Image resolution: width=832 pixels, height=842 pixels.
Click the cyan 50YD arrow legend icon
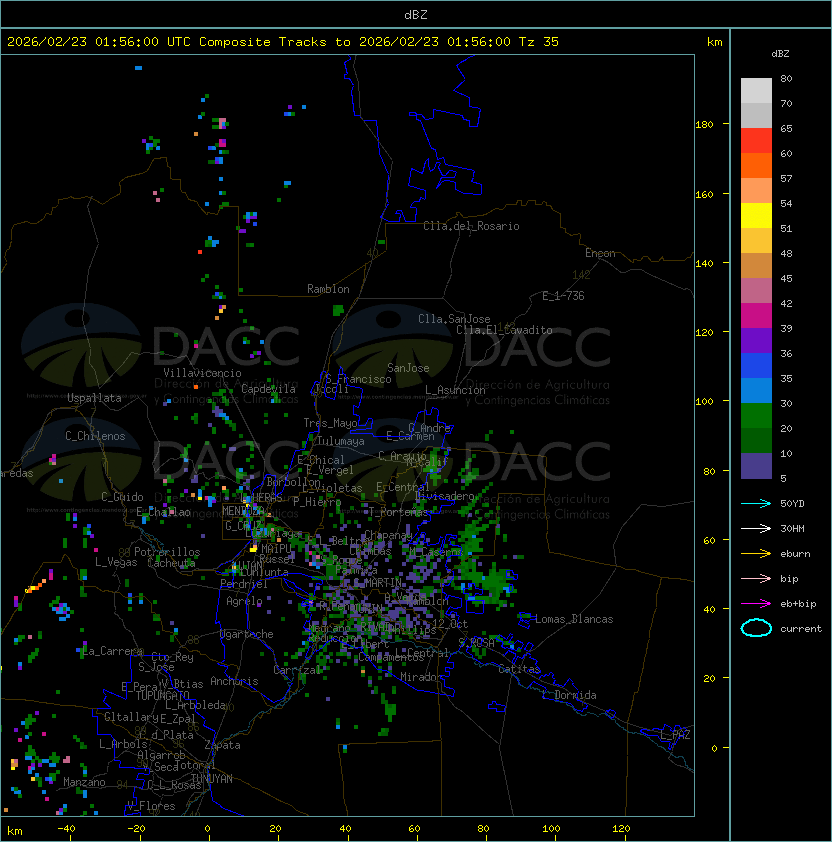tap(756, 503)
